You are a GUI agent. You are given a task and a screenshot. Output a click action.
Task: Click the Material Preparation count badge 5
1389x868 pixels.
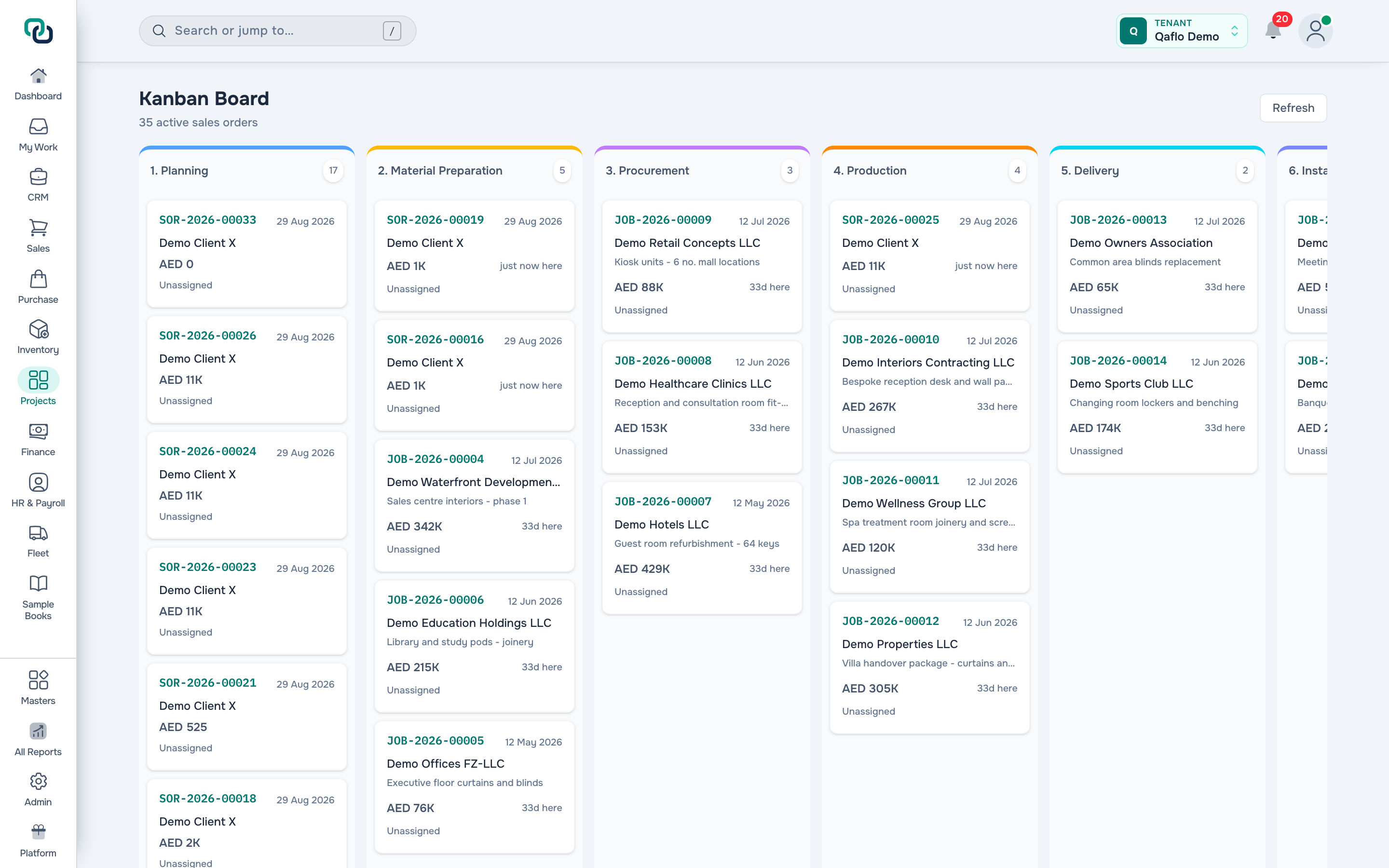(x=562, y=171)
